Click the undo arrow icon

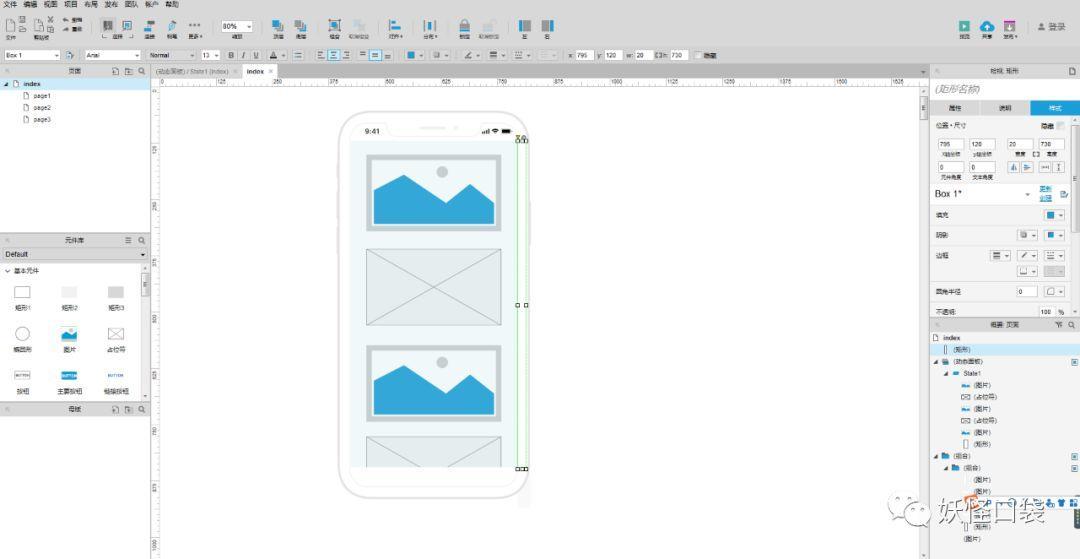66,21
